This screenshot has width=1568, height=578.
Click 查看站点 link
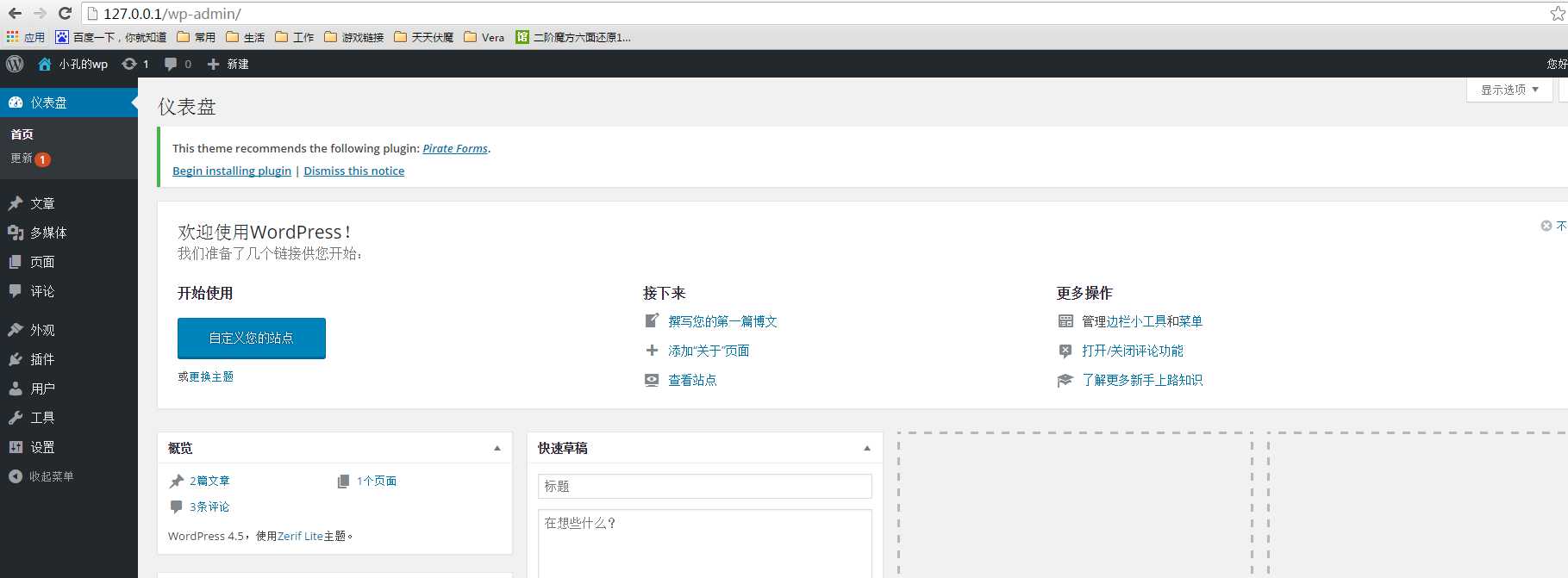pyautogui.click(x=692, y=380)
